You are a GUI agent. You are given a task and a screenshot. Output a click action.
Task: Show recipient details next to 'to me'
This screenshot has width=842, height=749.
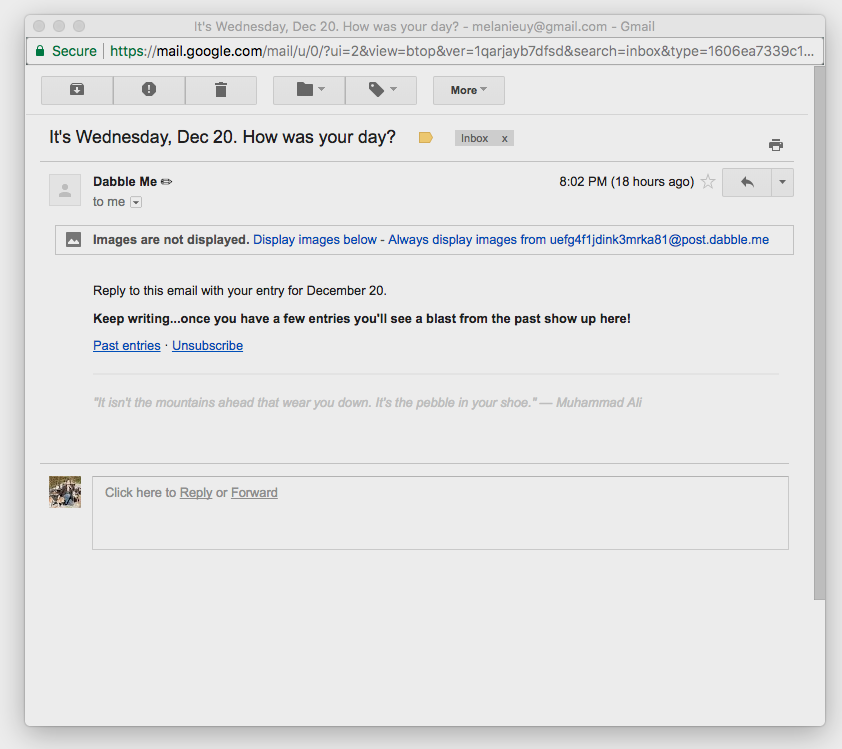(x=136, y=202)
